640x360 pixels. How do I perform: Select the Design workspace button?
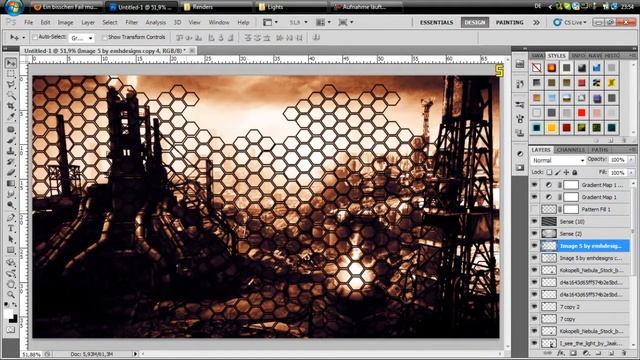(x=475, y=22)
